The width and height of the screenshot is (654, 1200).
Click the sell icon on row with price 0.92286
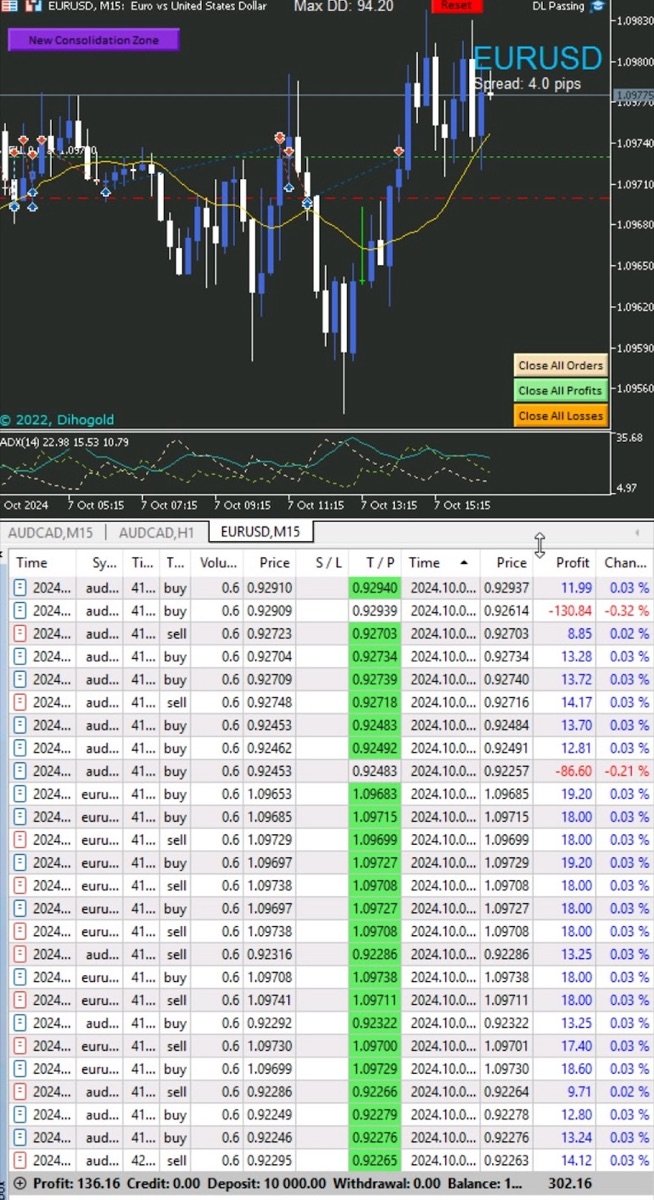pos(21,1093)
